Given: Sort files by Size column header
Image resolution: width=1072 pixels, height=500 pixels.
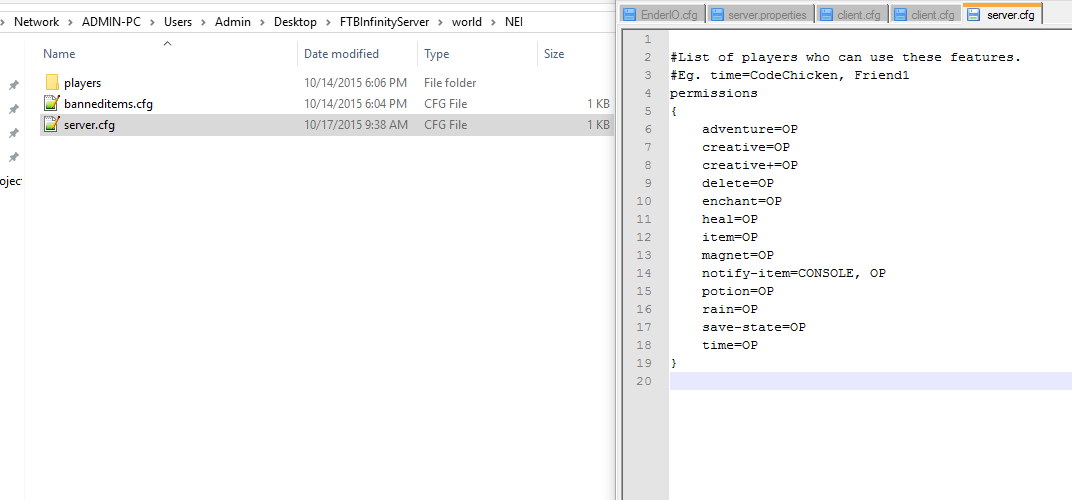Looking at the screenshot, I should 553,54.
